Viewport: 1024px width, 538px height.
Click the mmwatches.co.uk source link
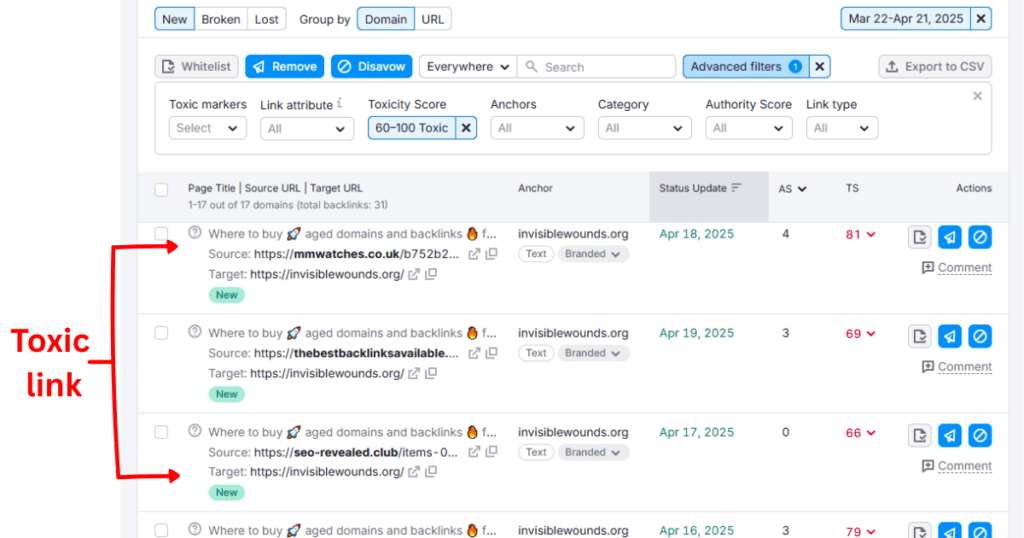pyautogui.click(x=357, y=254)
